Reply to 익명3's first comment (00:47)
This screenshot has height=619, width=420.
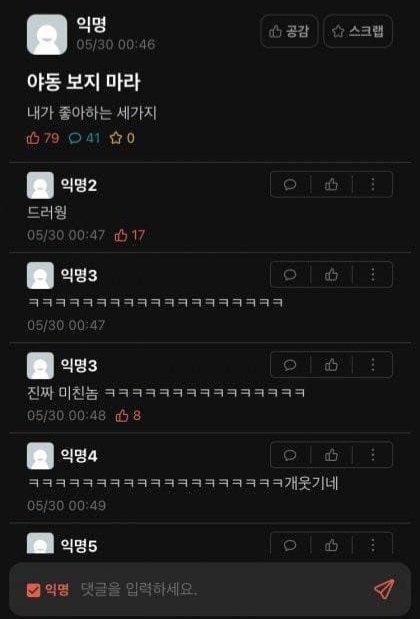coord(290,274)
